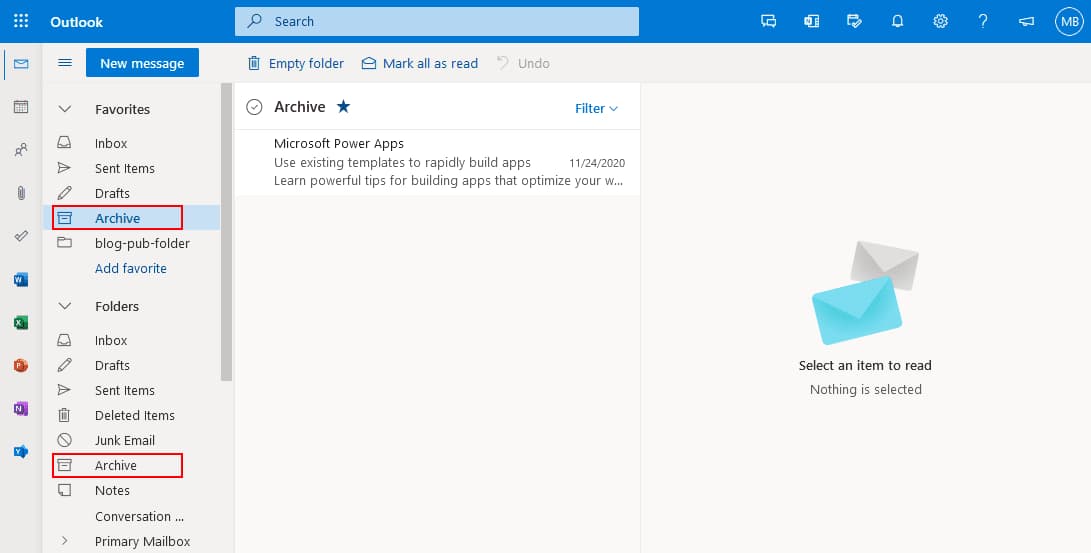This screenshot has height=553, width=1091.
Task: Select Junk Email folder
Action: coord(124,440)
